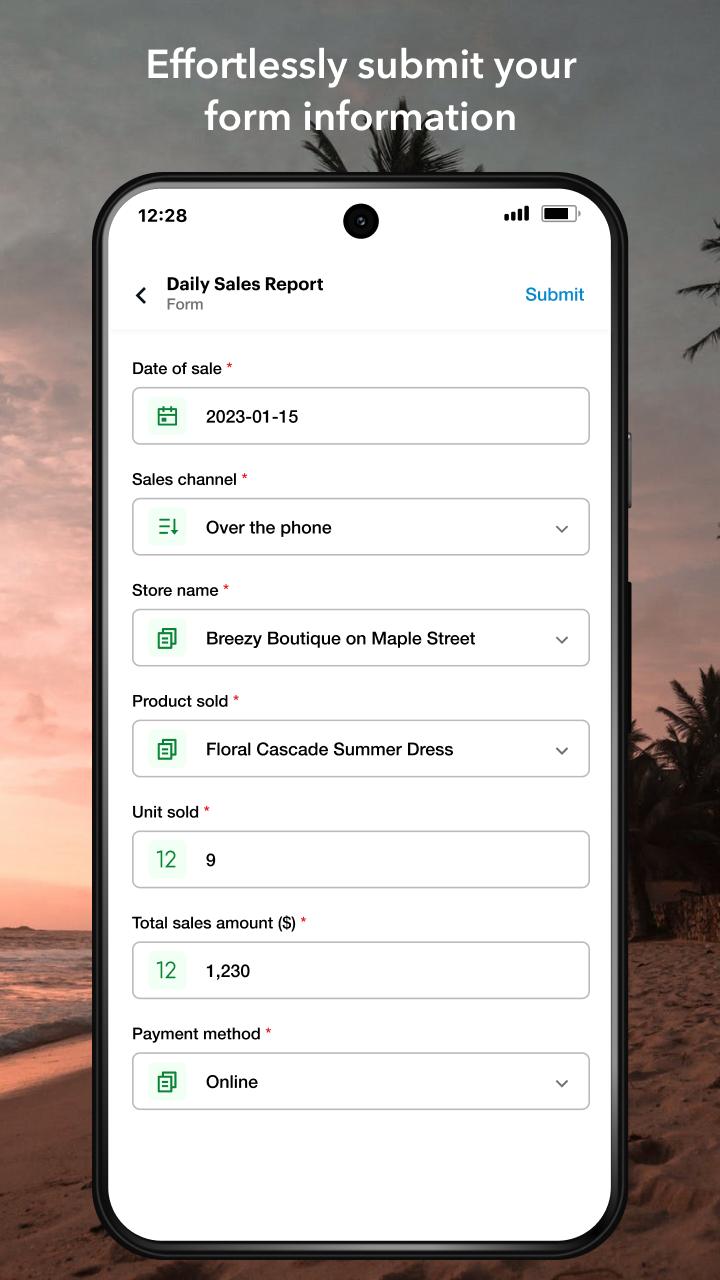Select the 2023-01-15 date field

tap(361, 416)
